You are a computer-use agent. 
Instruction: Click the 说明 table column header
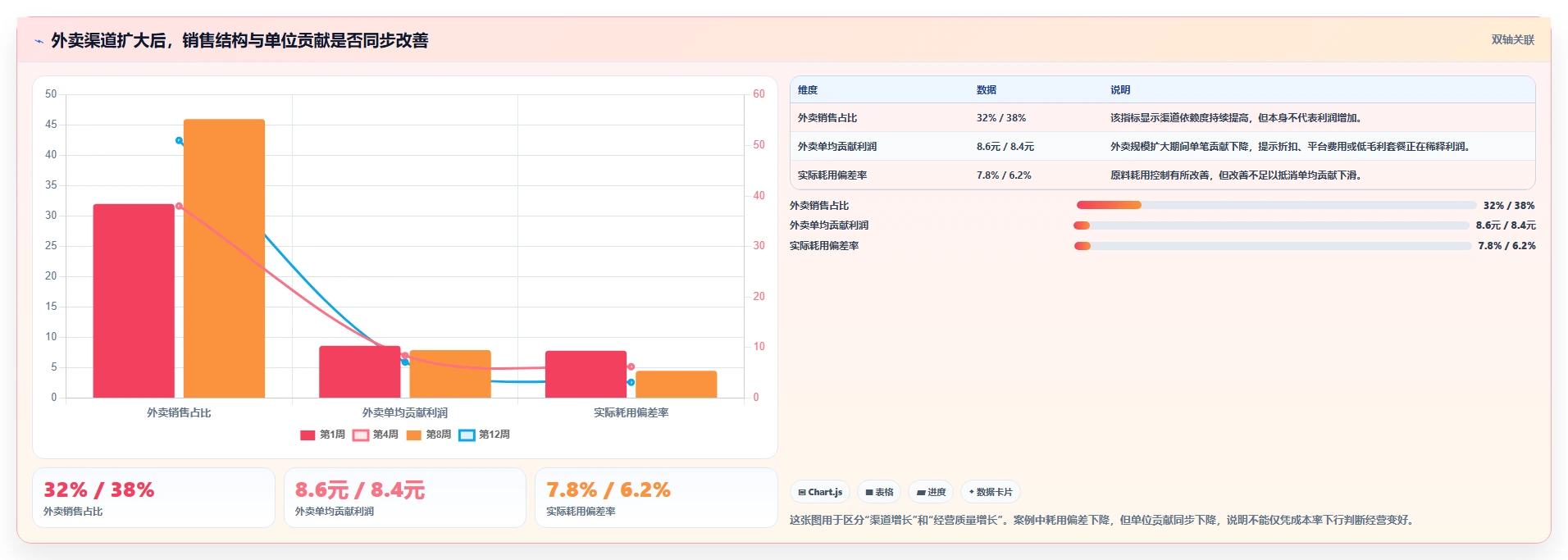pos(1120,90)
